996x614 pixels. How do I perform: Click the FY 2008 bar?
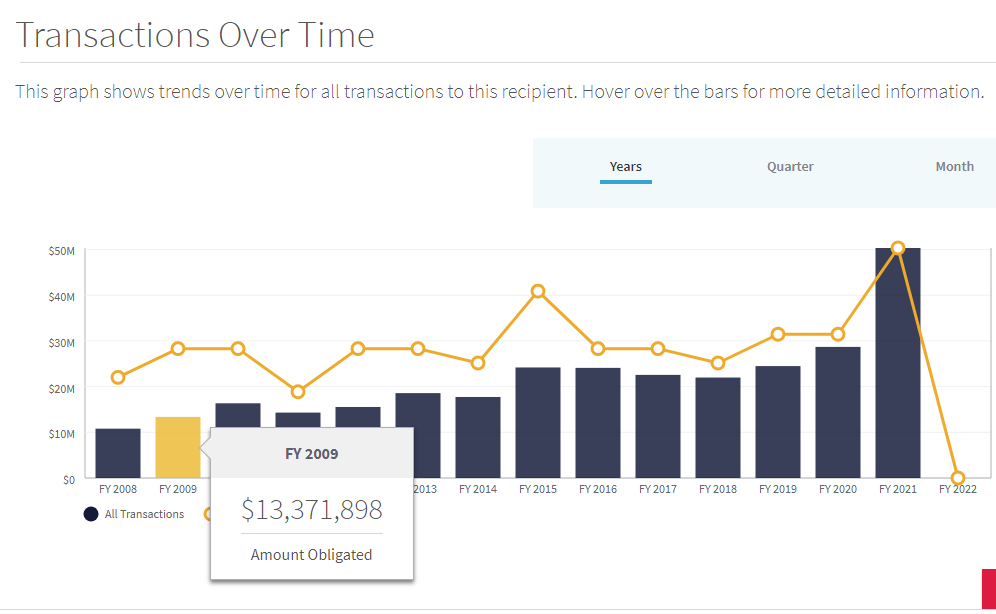118,453
